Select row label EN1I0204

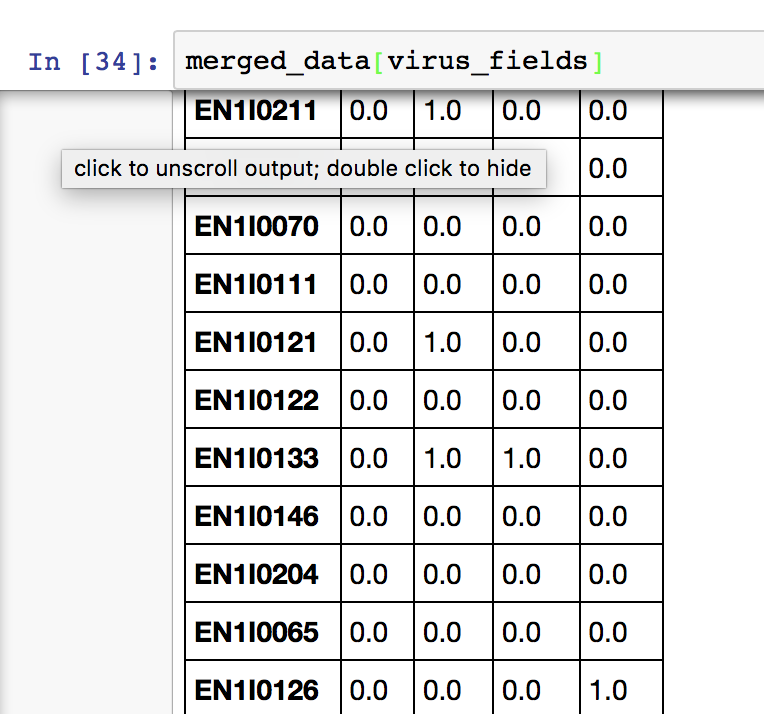pyautogui.click(x=256, y=574)
